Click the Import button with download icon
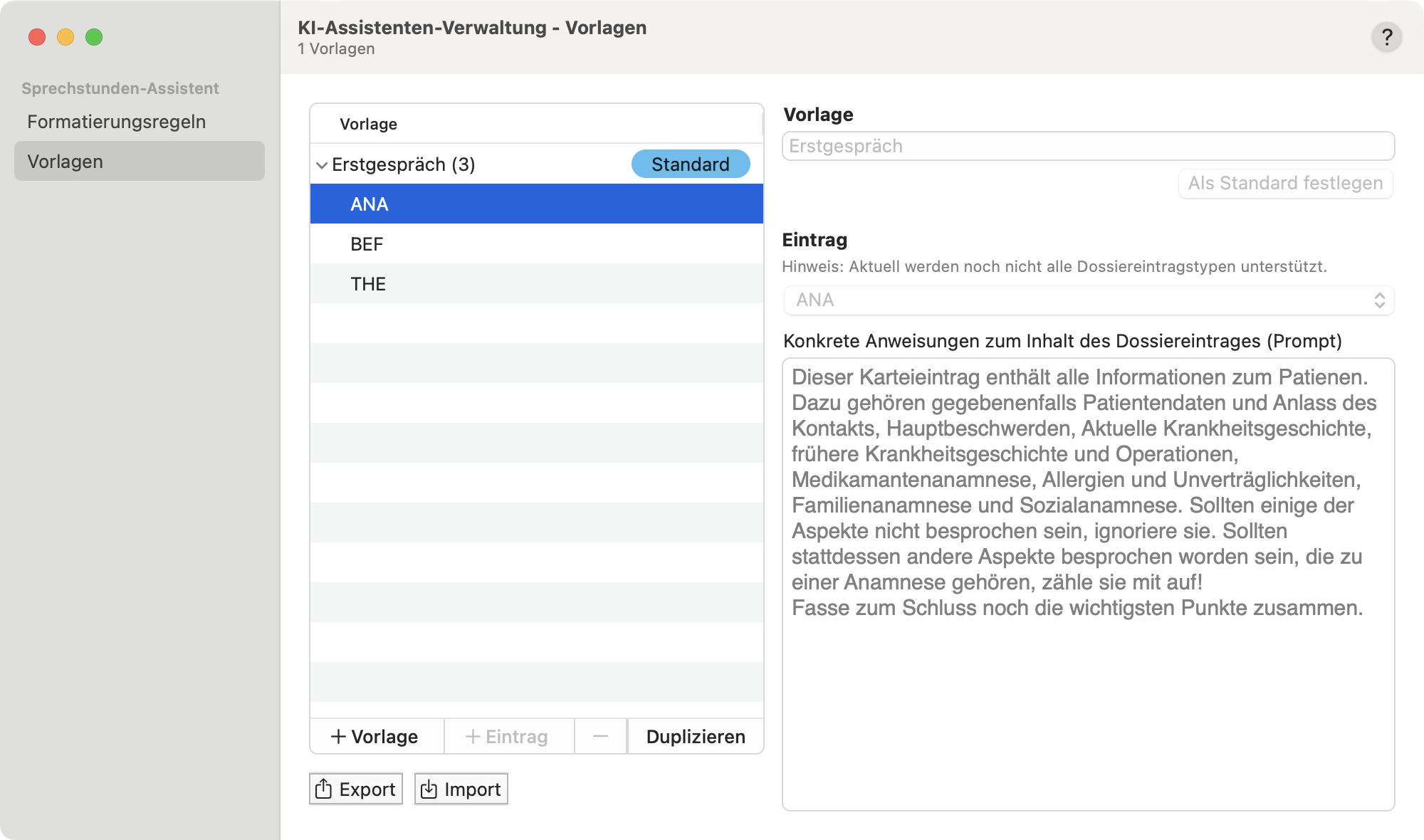 coord(461,789)
